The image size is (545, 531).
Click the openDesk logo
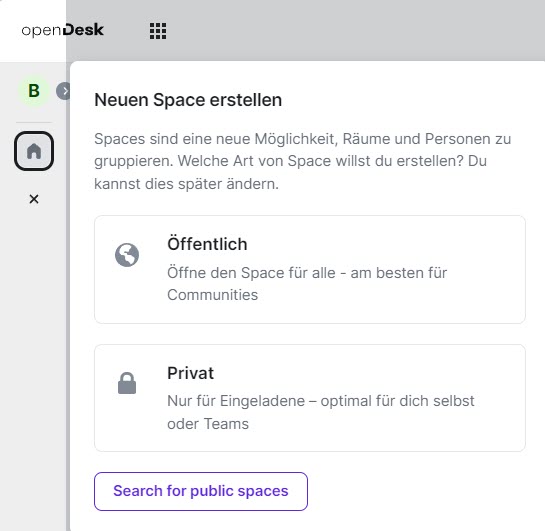[x=63, y=30]
